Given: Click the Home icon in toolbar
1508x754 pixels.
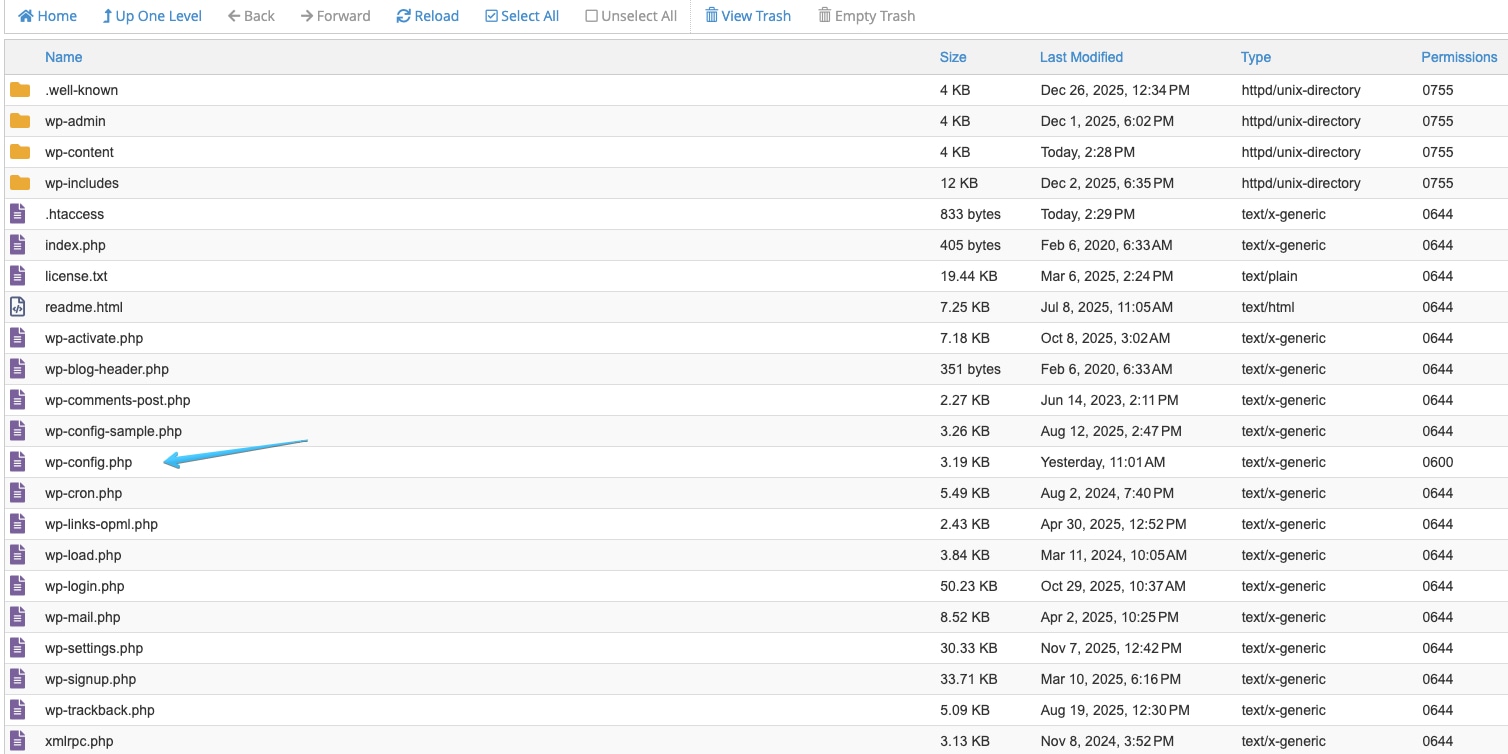Looking at the screenshot, I should (x=26, y=16).
